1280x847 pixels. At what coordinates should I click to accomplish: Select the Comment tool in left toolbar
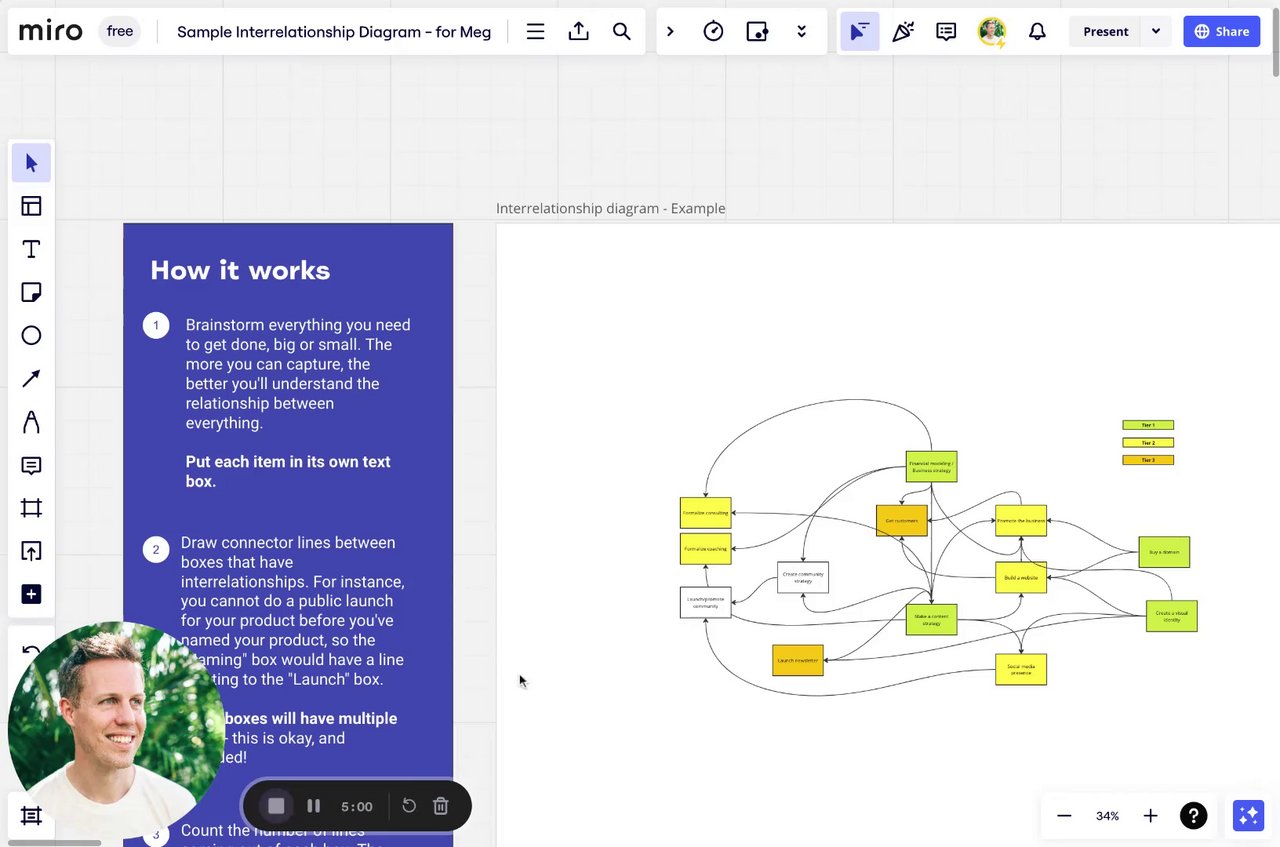point(31,465)
